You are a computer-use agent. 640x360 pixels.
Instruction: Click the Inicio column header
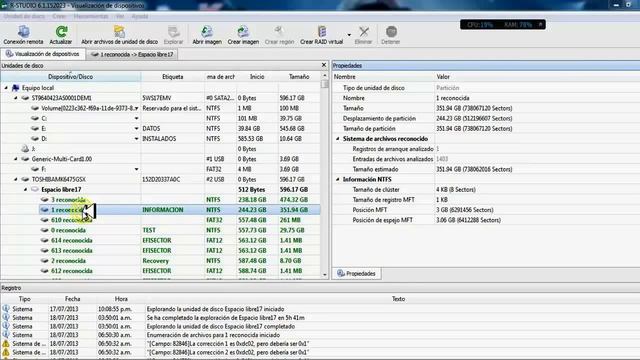(257, 77)
